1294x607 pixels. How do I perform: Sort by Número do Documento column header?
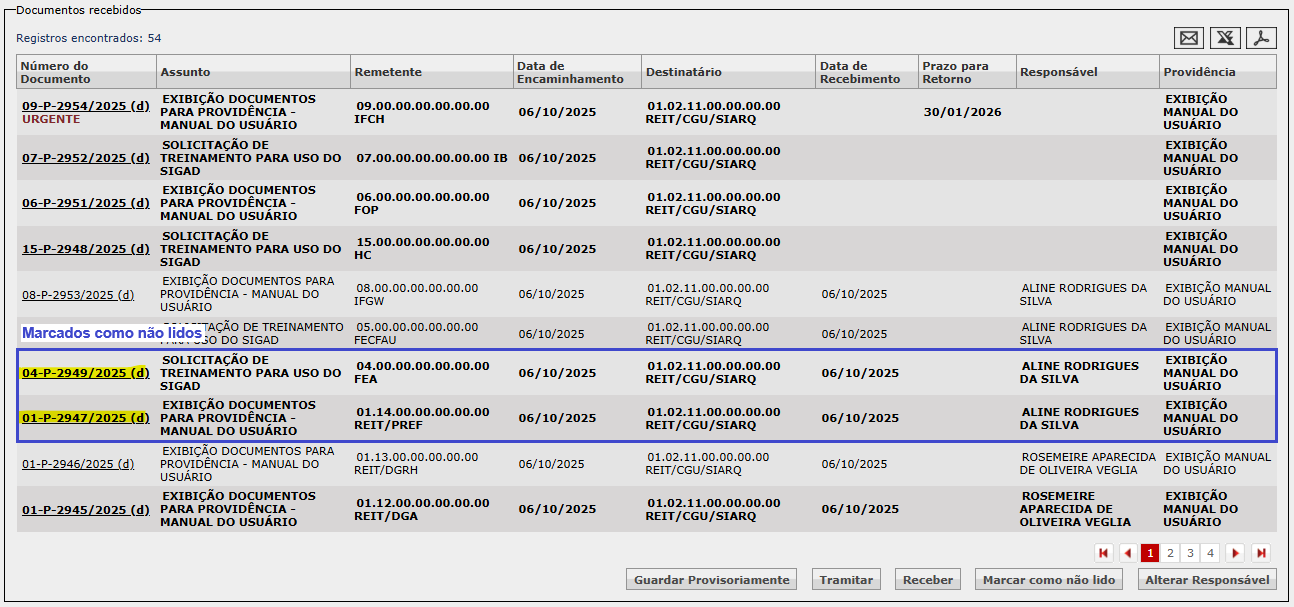tap(55, 72)
